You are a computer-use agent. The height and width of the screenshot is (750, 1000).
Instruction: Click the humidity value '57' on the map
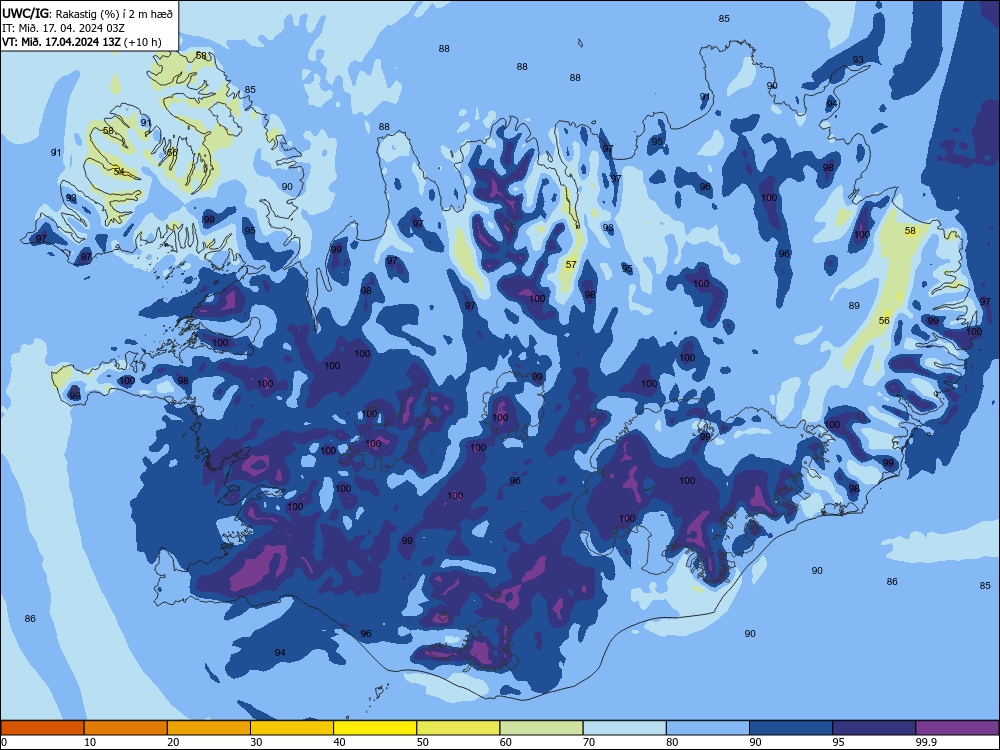[x=571, y=264]
